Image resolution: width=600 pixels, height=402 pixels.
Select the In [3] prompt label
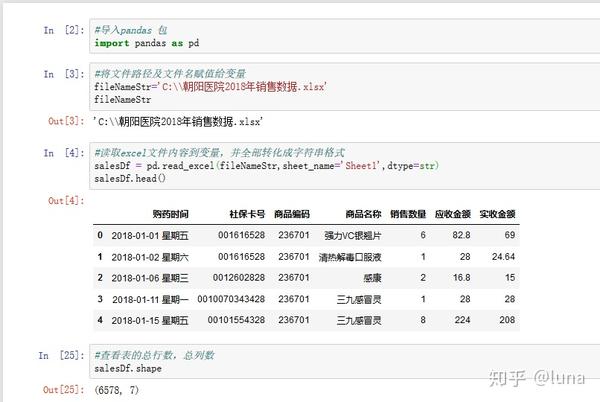(64, 74)
